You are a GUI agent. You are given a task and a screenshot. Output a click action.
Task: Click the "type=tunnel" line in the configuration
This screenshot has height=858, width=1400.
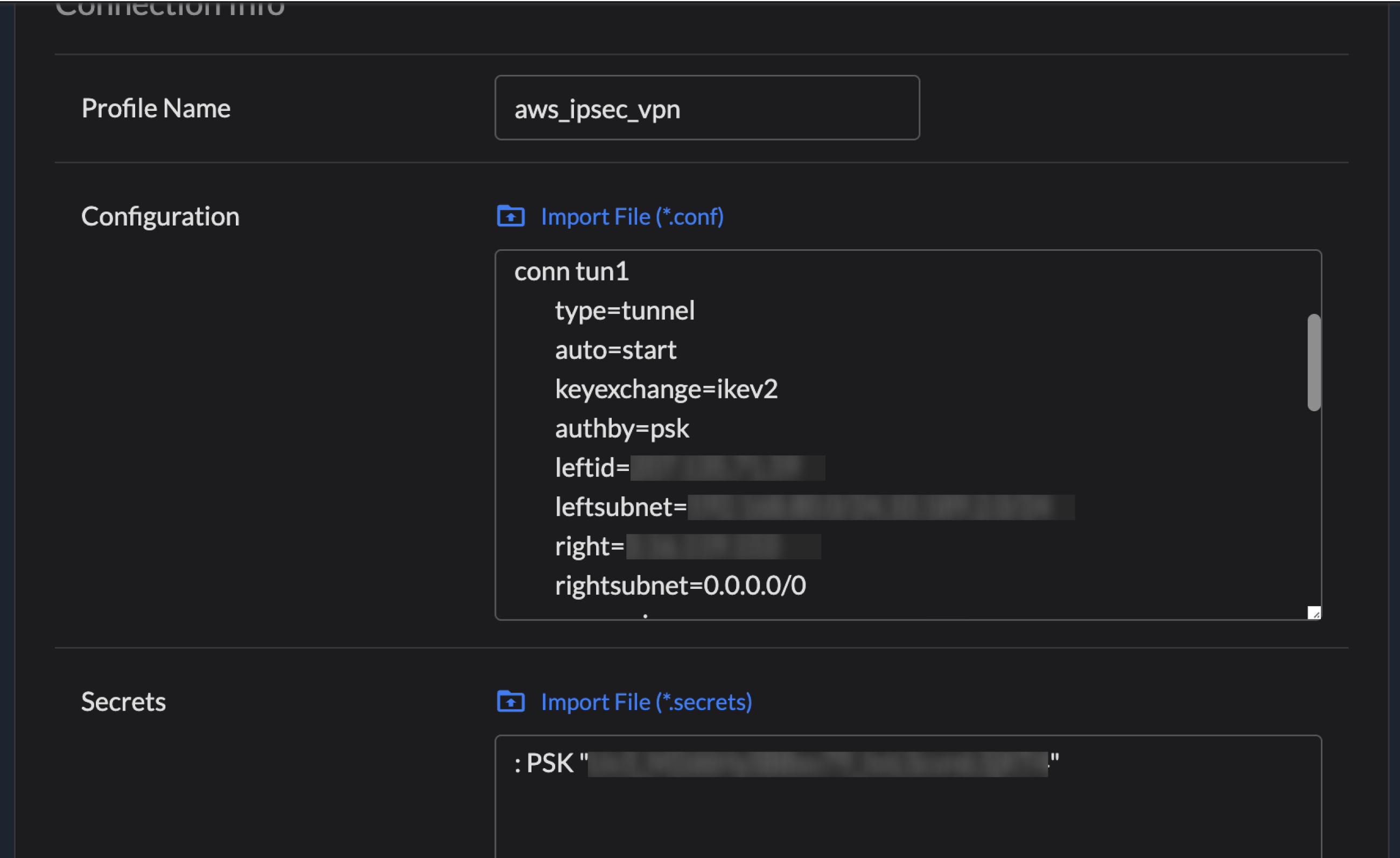coord(624,311)
